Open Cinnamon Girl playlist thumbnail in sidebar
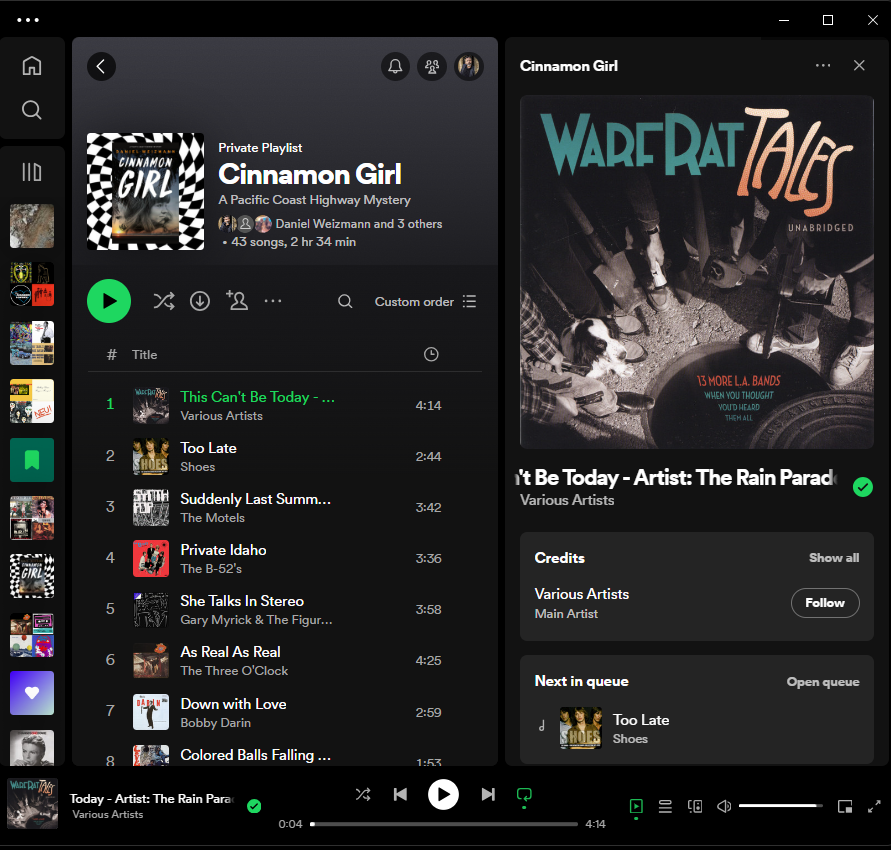Image resolution: width=891 pixels, height=850 pixels. (x=32, y=576)
